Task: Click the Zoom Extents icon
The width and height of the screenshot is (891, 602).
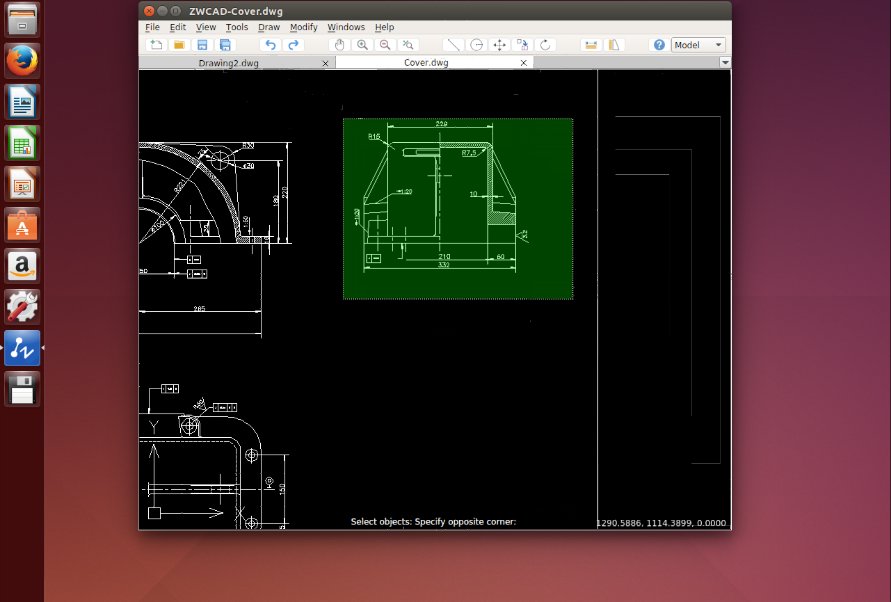Action: (408, 45)
